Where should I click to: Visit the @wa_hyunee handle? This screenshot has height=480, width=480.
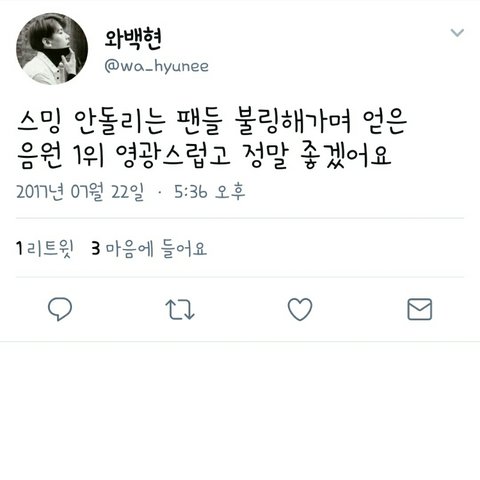pos(156,66)
